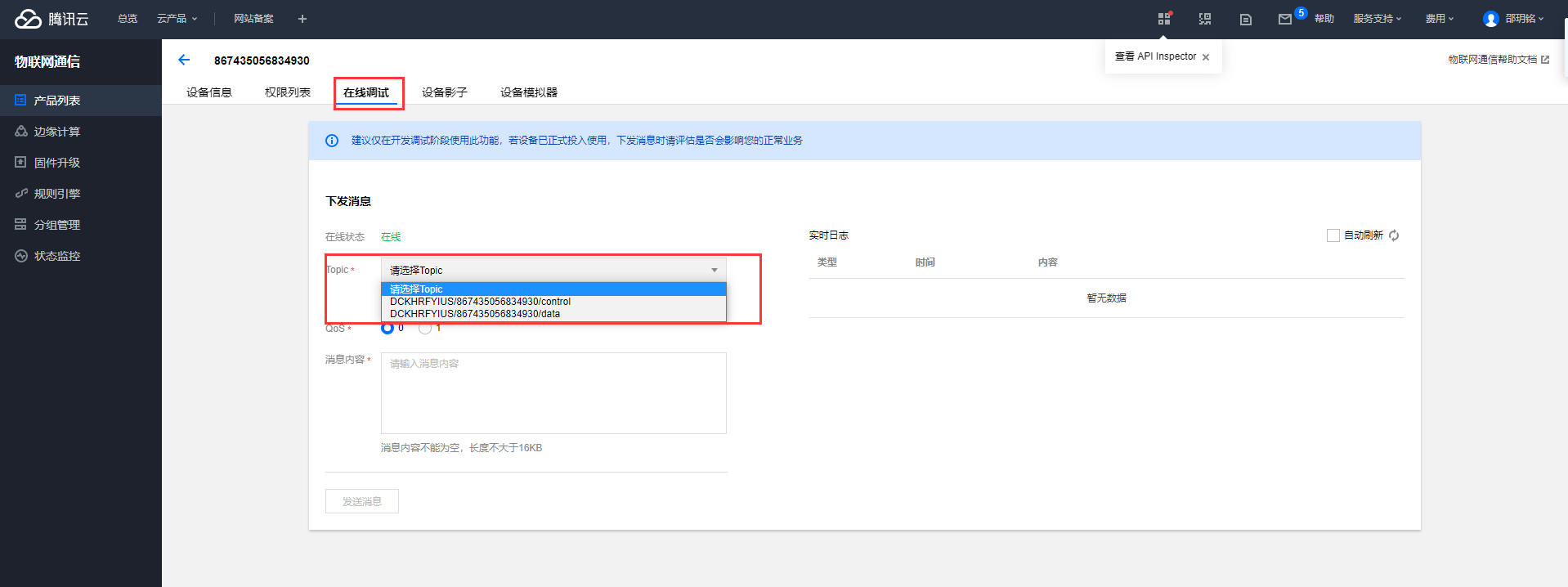Click the 类型 column header
The width and height of the screenshot is (1568, 587).
click(827, 262)
